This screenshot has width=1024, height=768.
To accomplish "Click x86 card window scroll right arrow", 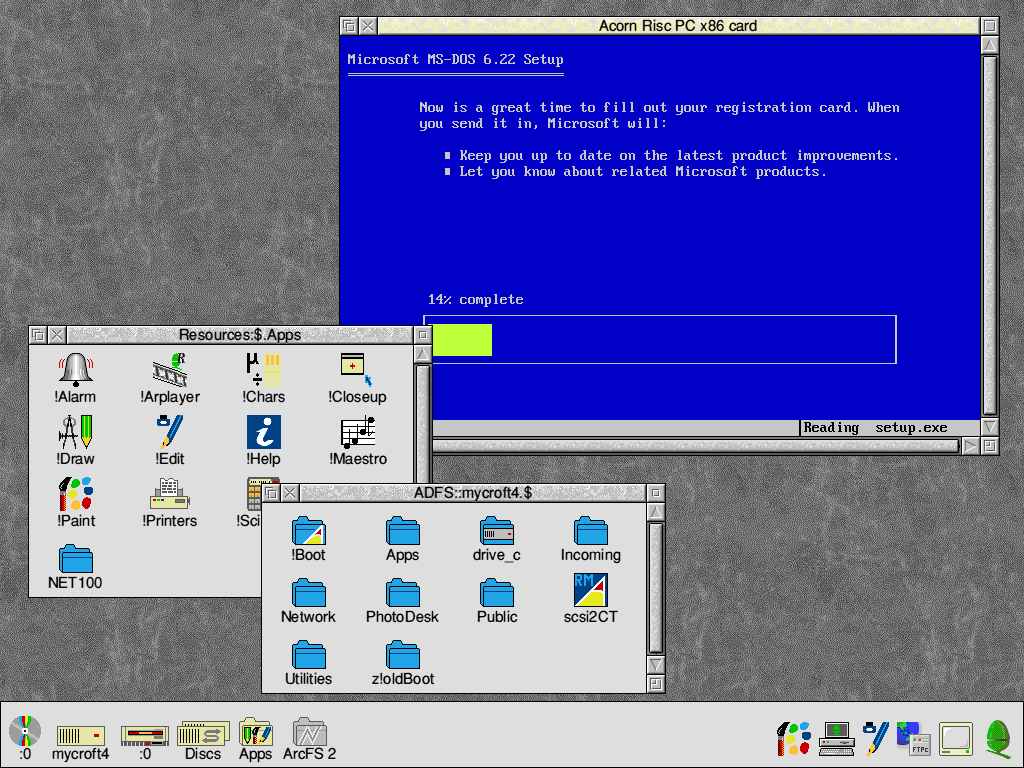I will click(x=970, y=446).
